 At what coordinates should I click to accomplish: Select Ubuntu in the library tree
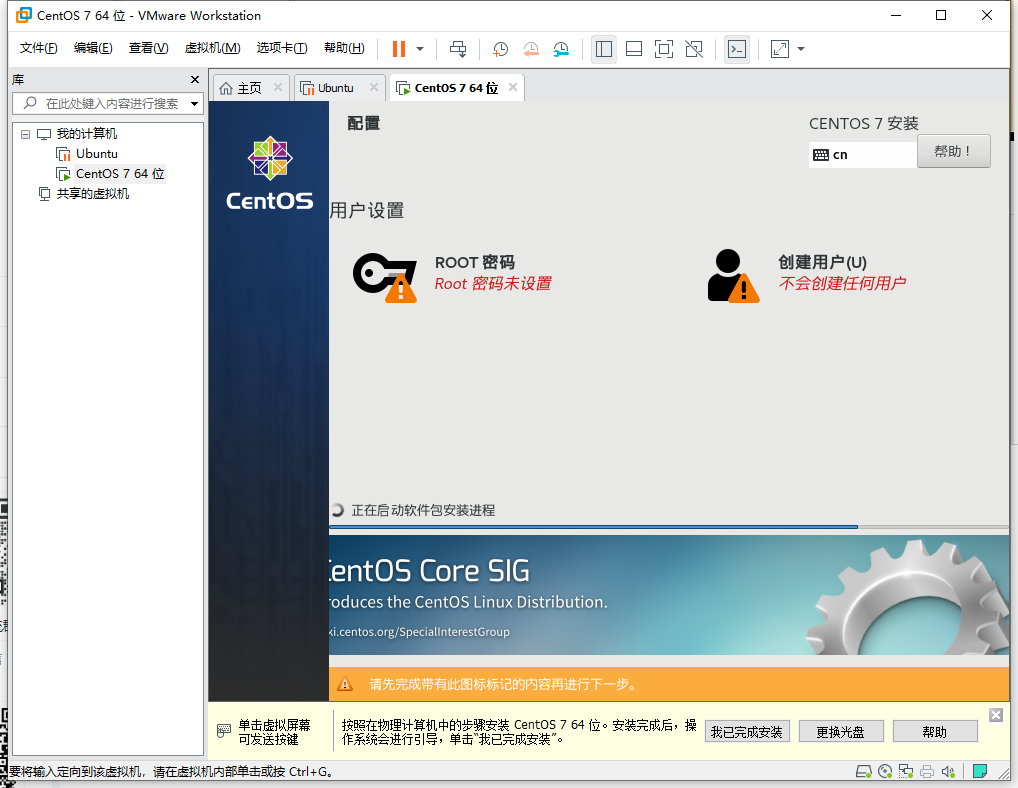coord(97,154)
